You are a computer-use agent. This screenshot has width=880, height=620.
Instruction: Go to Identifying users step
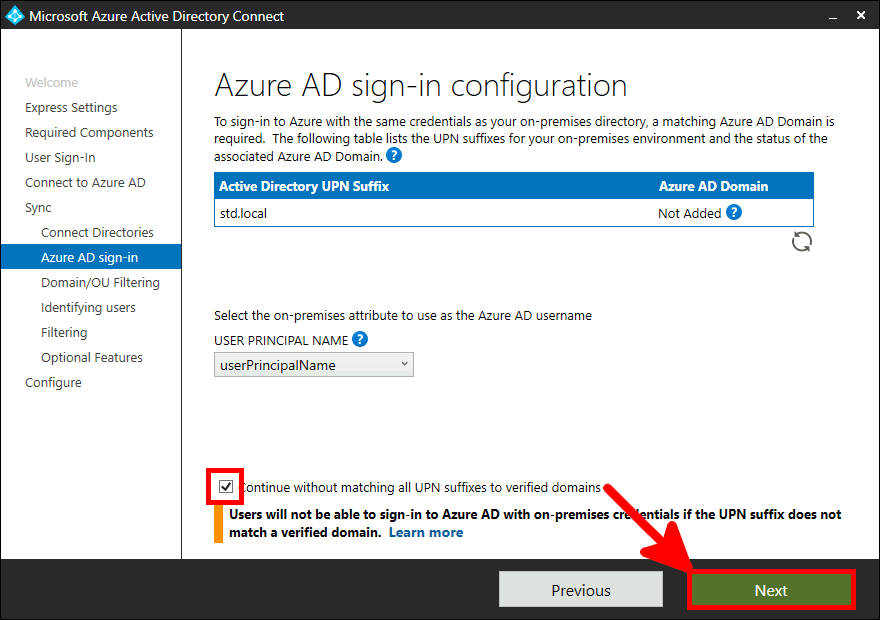click(88, 307)
